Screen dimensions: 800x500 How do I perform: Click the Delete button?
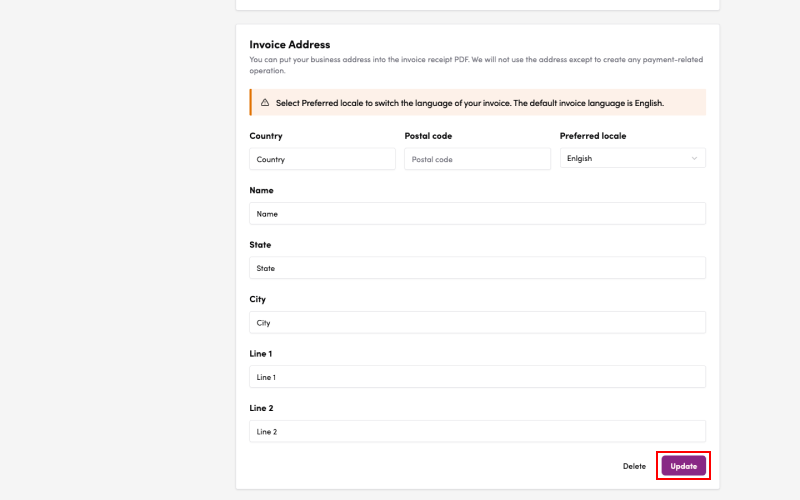pos(634,466)
